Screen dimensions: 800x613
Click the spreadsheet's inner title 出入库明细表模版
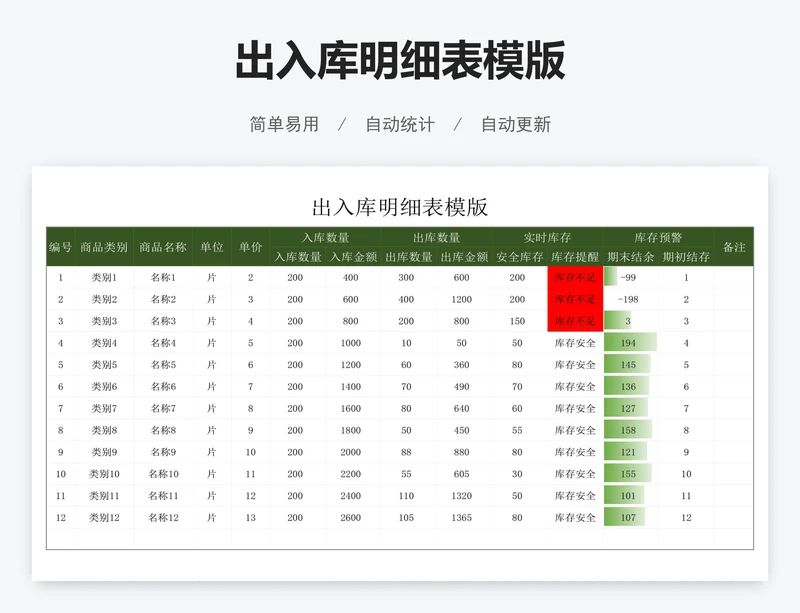tap(400, 207)
